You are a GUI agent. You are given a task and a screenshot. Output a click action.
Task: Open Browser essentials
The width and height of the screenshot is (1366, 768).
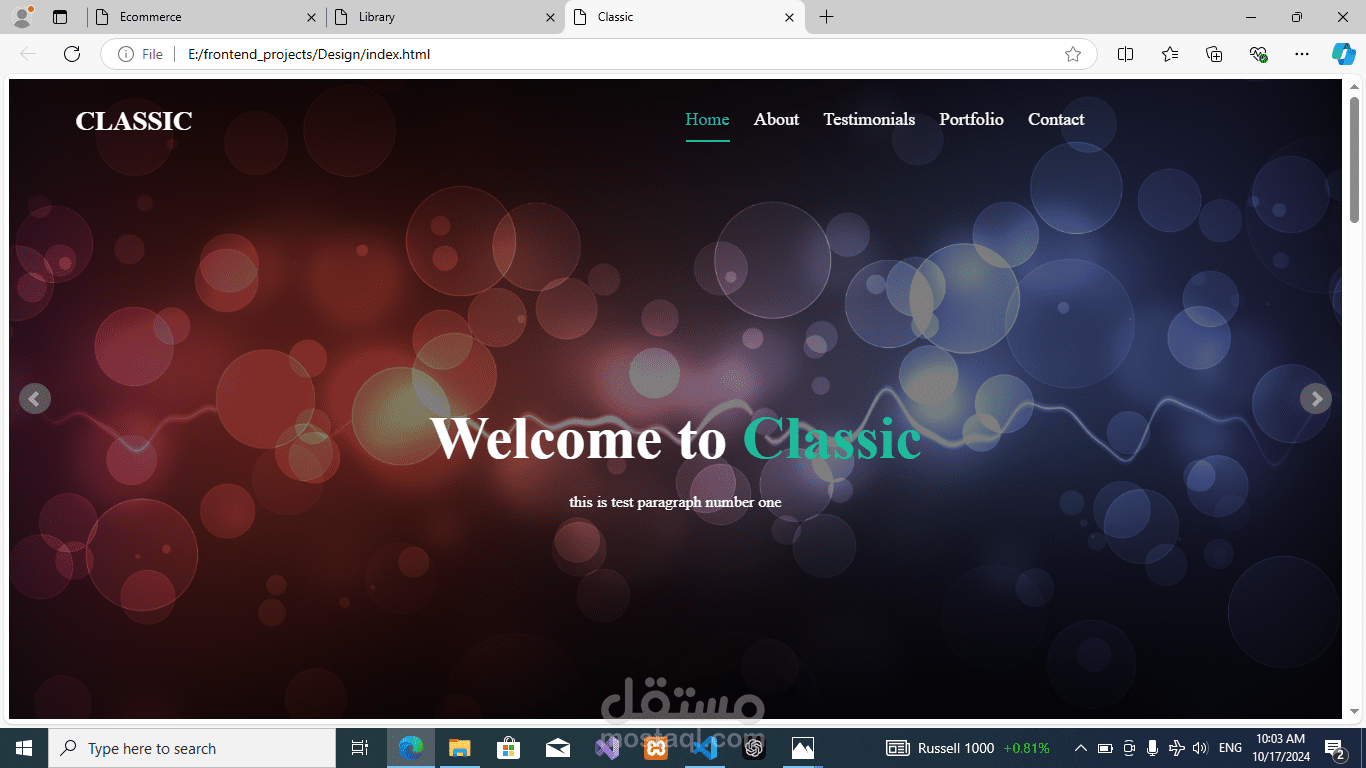pyautogui.click(x=1258, y=54)
